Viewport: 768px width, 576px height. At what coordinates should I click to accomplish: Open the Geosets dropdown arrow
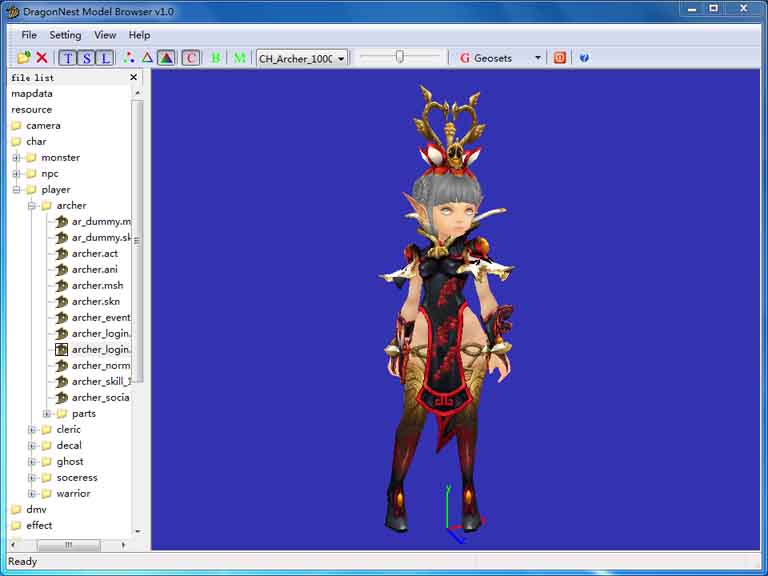click(538, 58)
